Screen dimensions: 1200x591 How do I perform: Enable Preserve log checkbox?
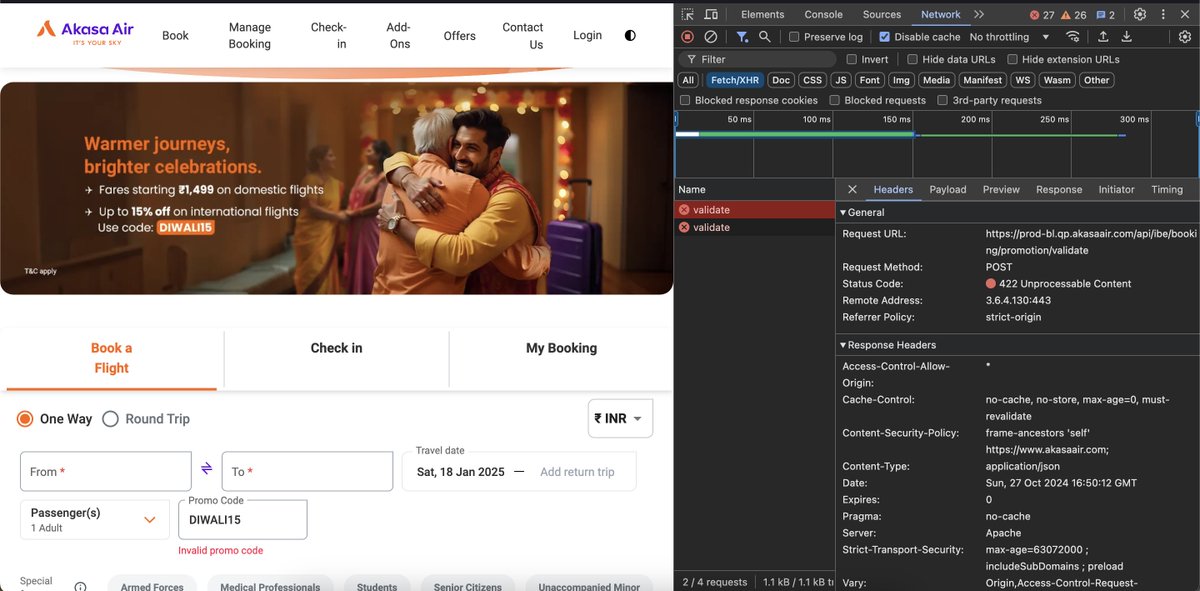(x=794, y=37)
